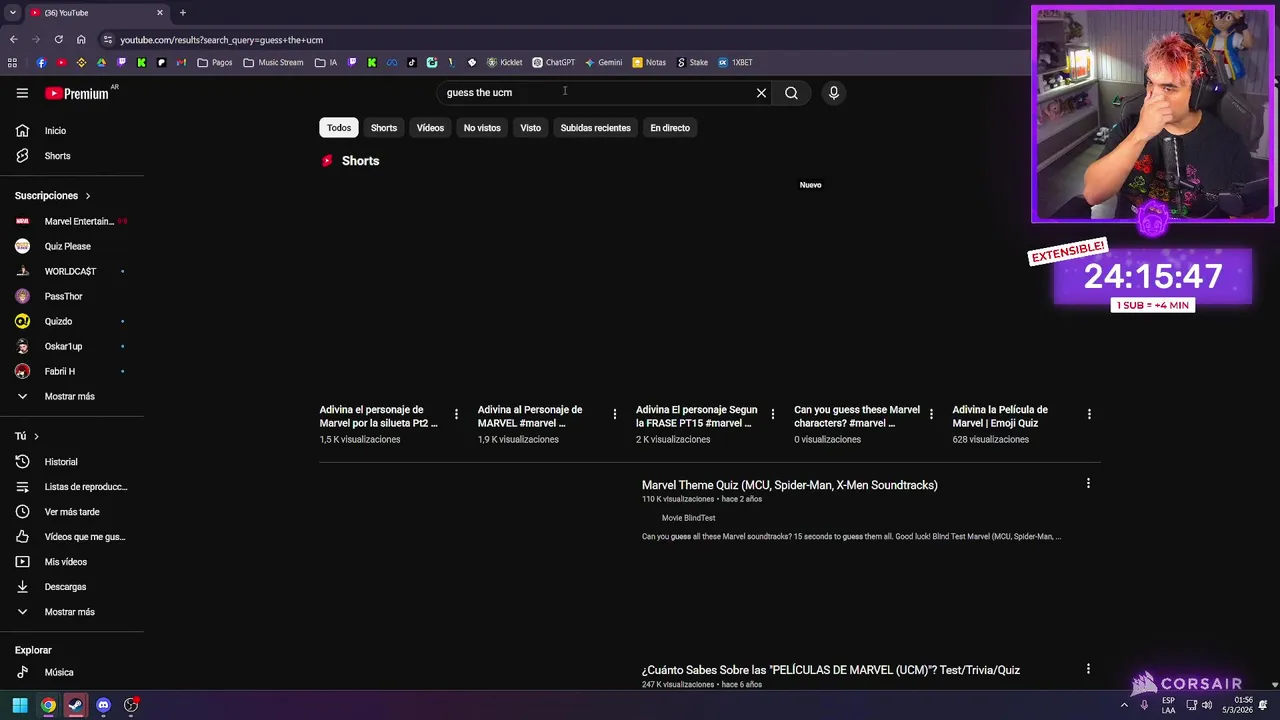Select the Shorts filter chip
Viewport: 1280px width, 720px height.
[384, 128]
